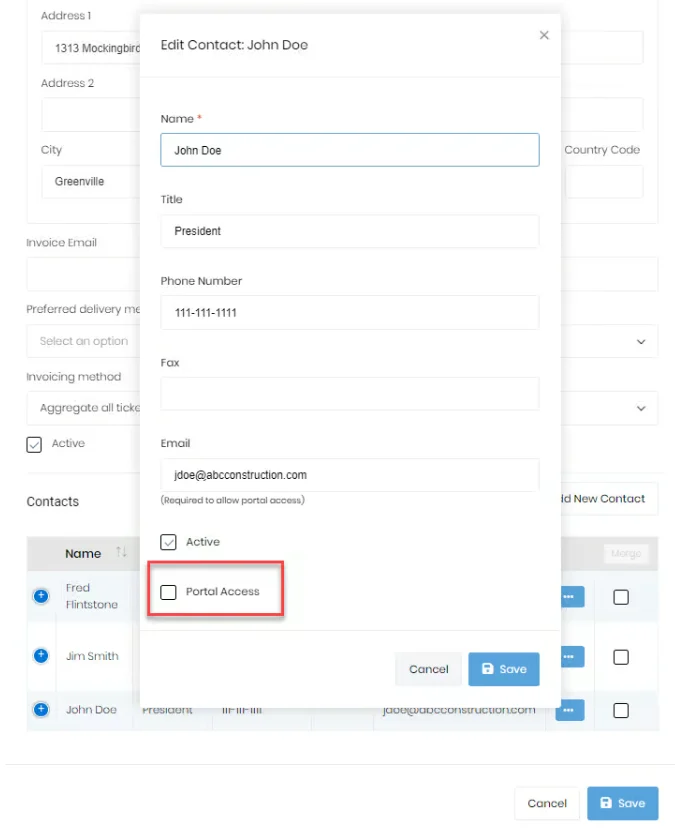The height and width of the screenshot is (828, 675).
Task: Uncheck Active in the Edit Contact dialog
Action: [167, 541]
